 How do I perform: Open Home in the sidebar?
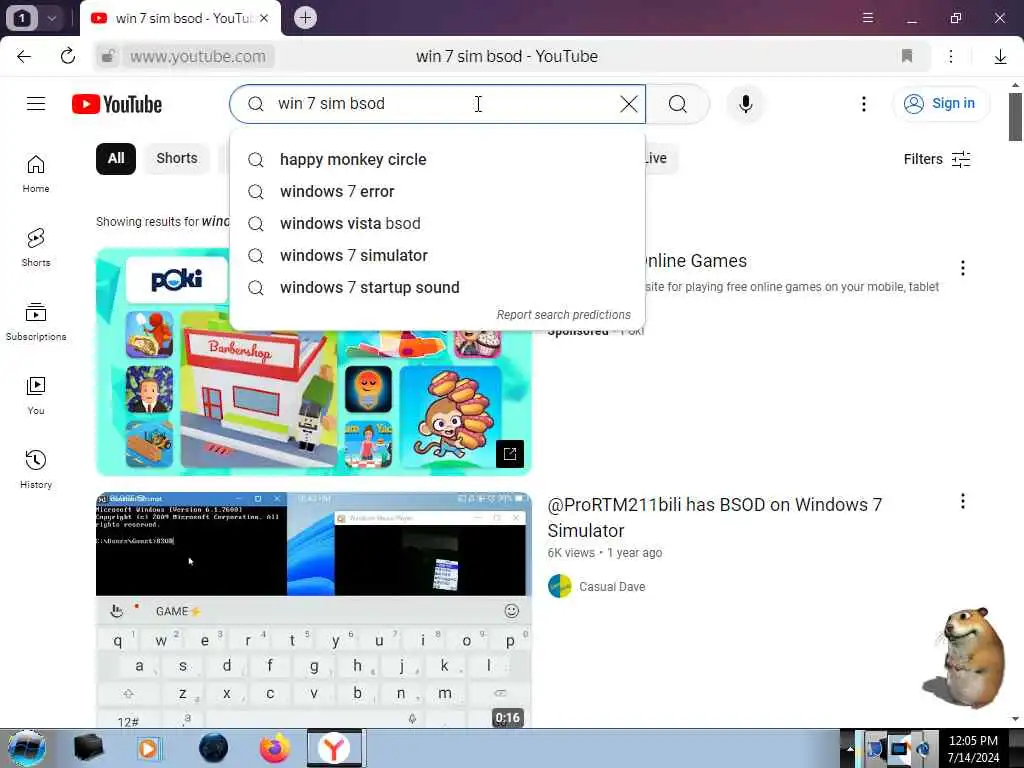click(36, 174)
